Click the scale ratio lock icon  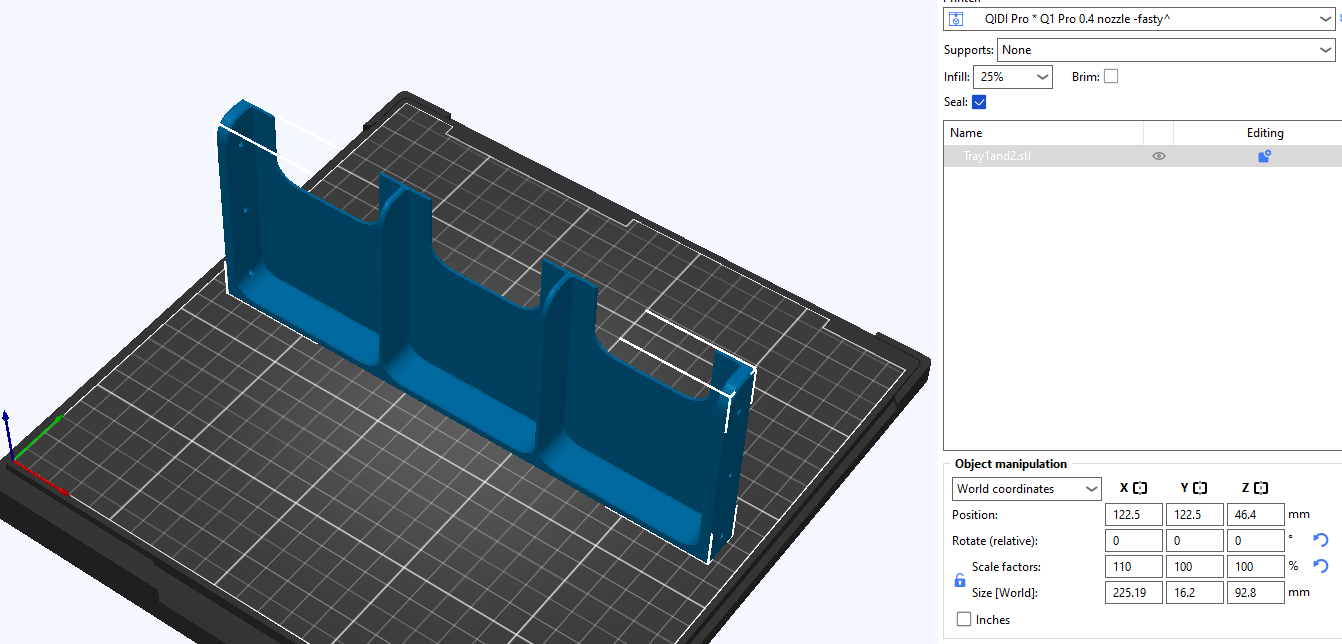click(960, 580)
